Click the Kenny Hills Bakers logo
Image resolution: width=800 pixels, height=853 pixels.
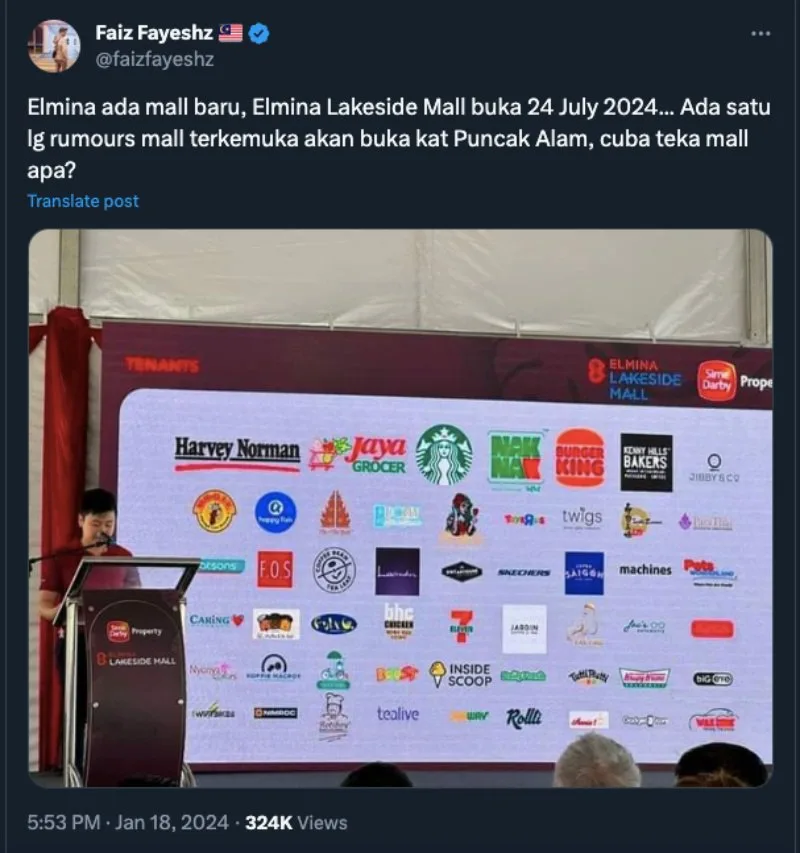point(646,462)
